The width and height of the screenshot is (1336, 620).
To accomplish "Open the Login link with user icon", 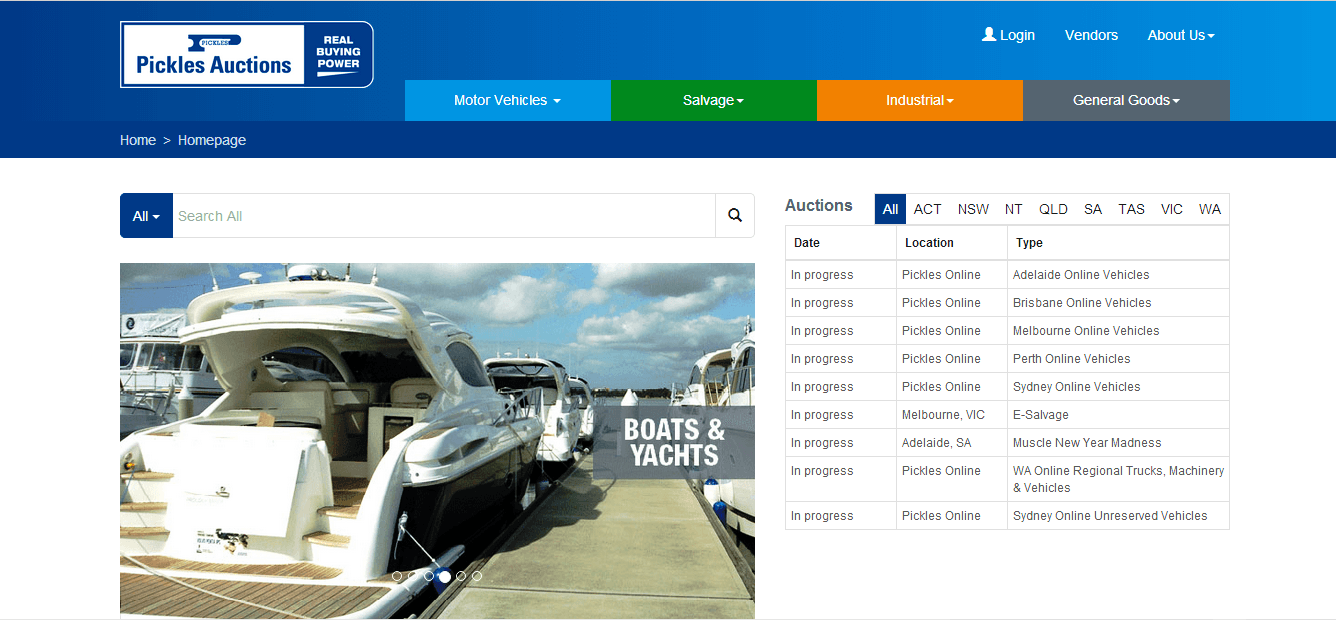I will (1008, 35).
